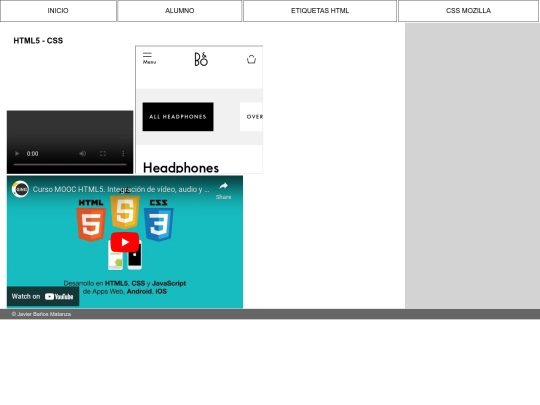Click Watch on YouTube button

click(43, 297)
